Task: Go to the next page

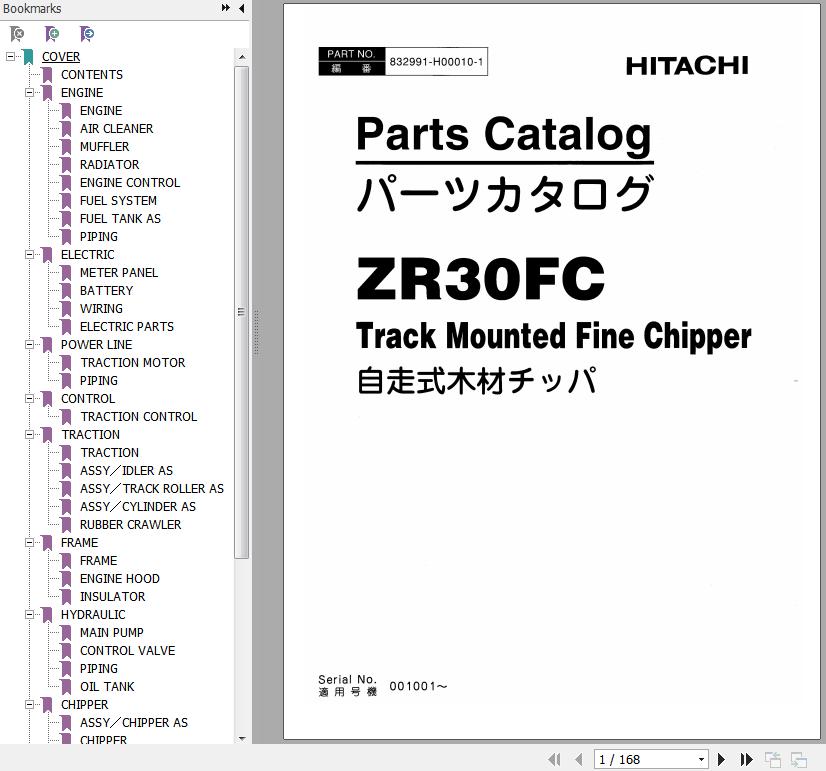Action: (x=722, y=759)
